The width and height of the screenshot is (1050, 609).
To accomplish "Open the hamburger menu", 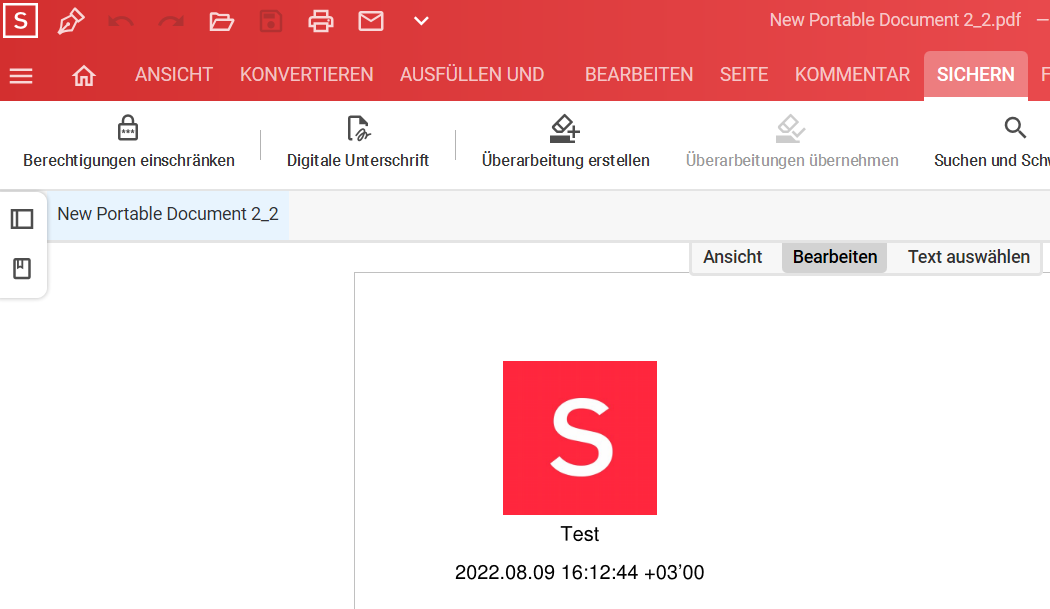I will click(21, 76).
